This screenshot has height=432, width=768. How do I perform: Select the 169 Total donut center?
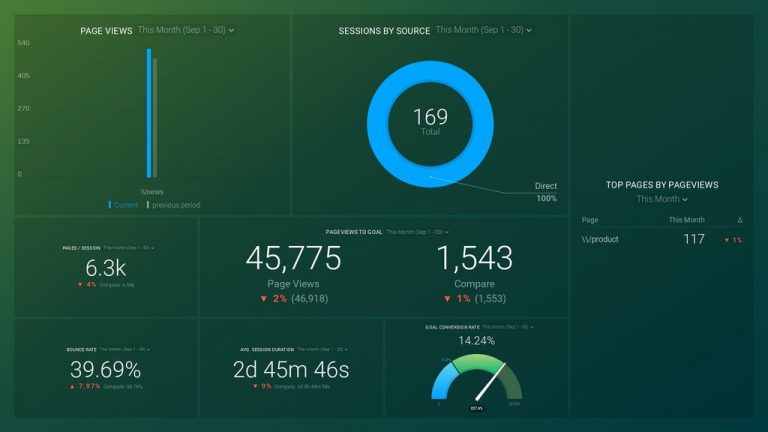(430, 121)
